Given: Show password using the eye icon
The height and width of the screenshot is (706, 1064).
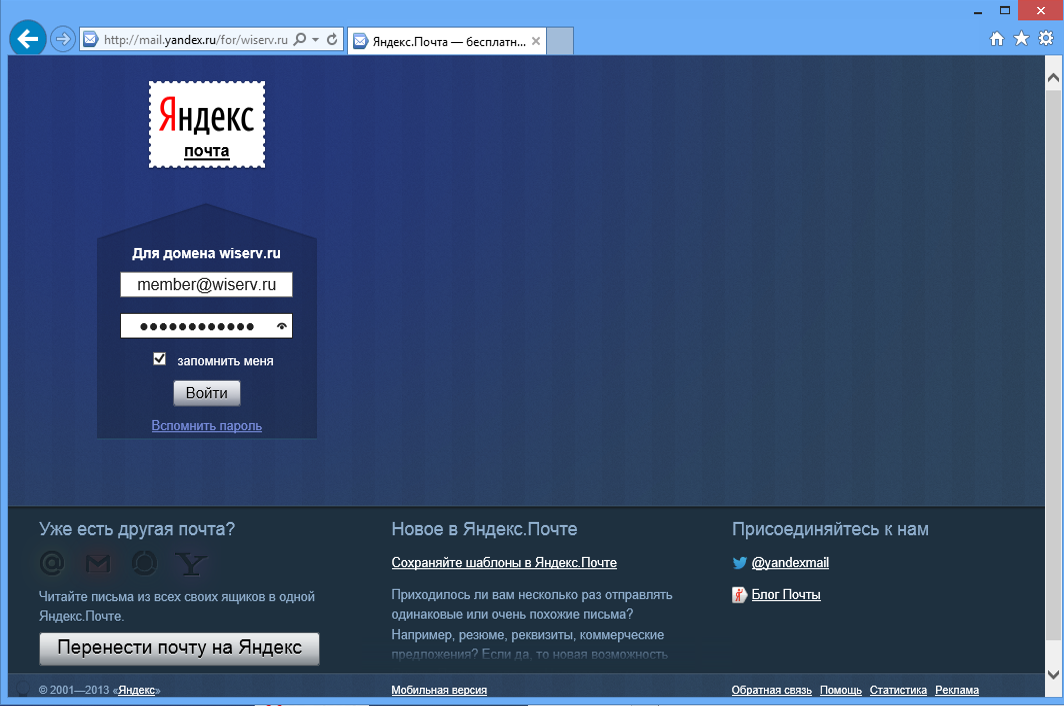Looking at the screenshot, I should click(282, 326).
